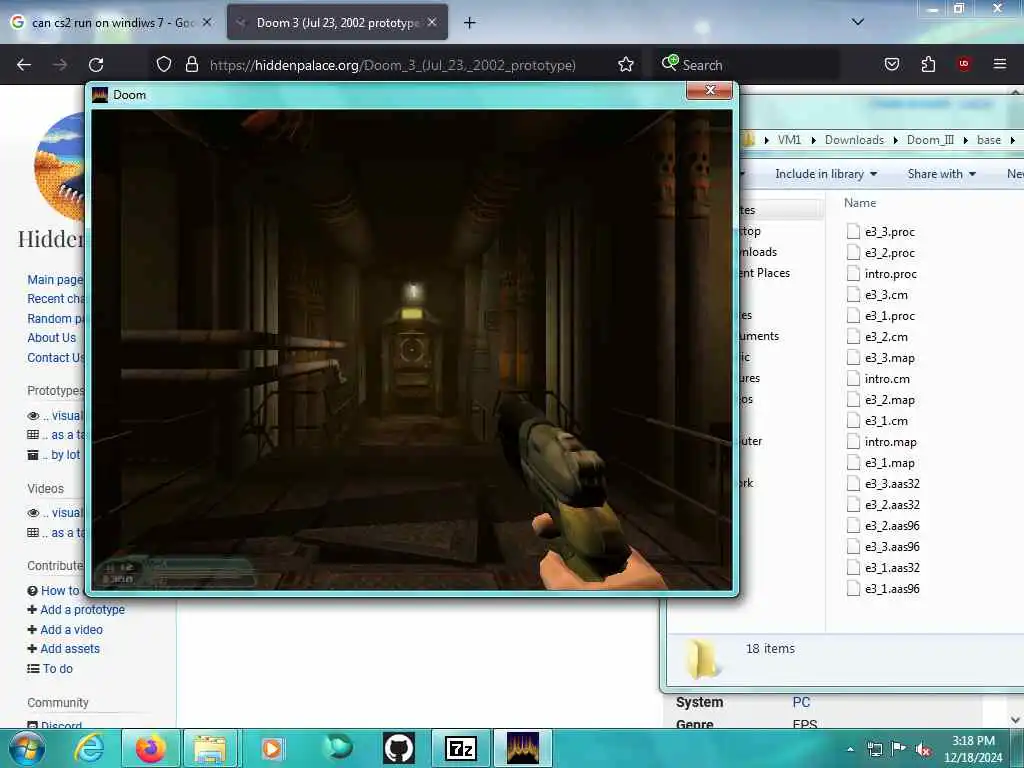The height and width of the screenshot is (768, 1024).
Task: Open tracking protection shield icon
Action: pyautogui.click(x=164, y=64)
